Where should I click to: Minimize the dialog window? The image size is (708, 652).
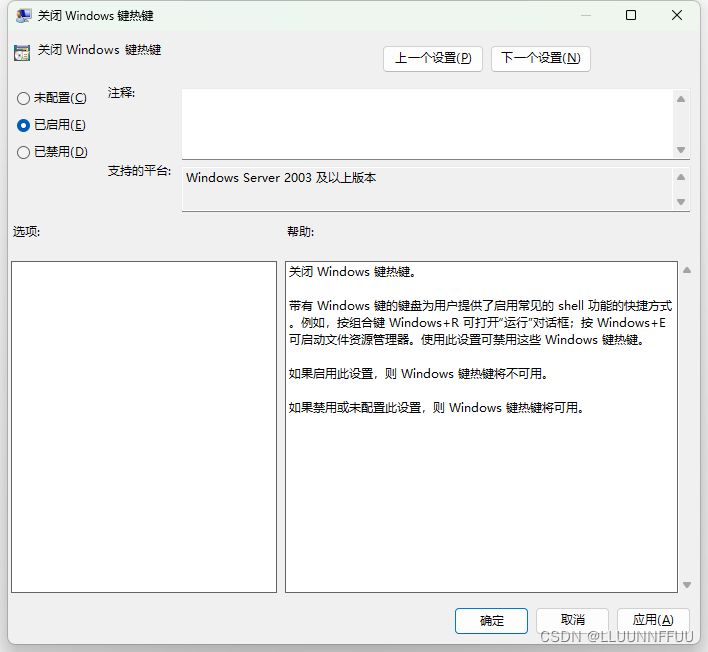pyautogui.click(x=586, y=15)
